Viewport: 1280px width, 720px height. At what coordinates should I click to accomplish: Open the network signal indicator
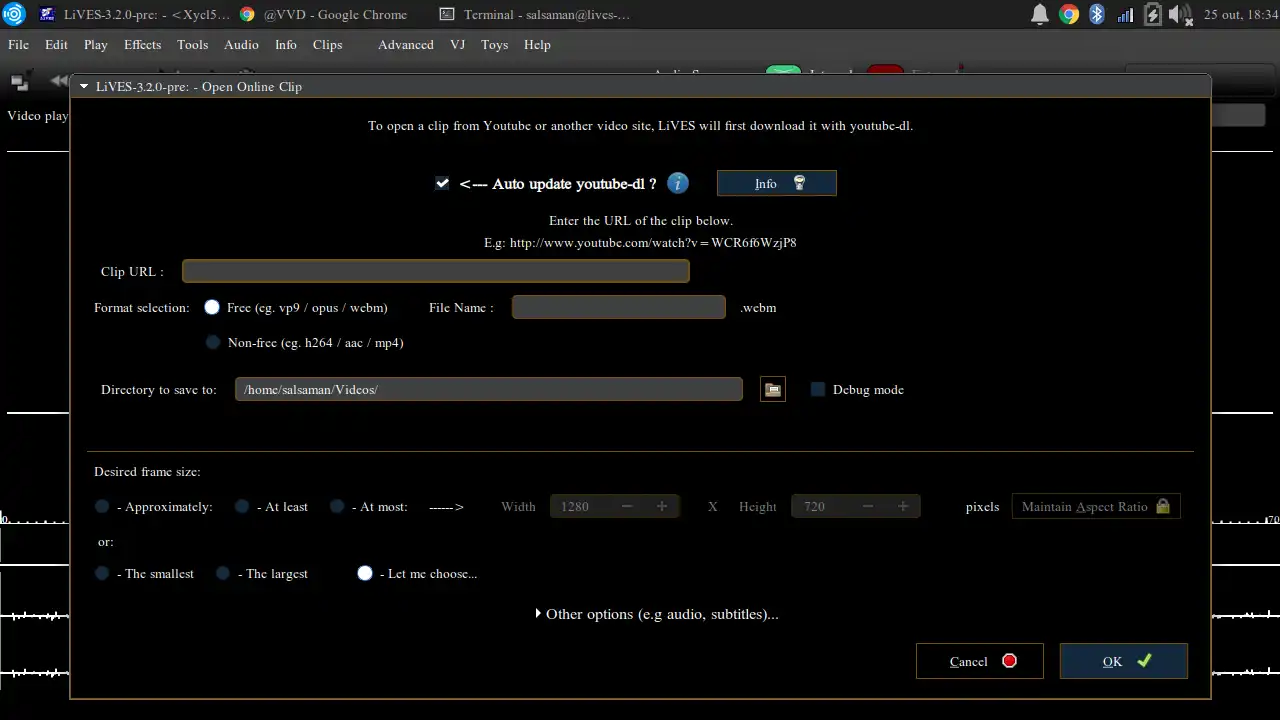[x=1125, y=14]
